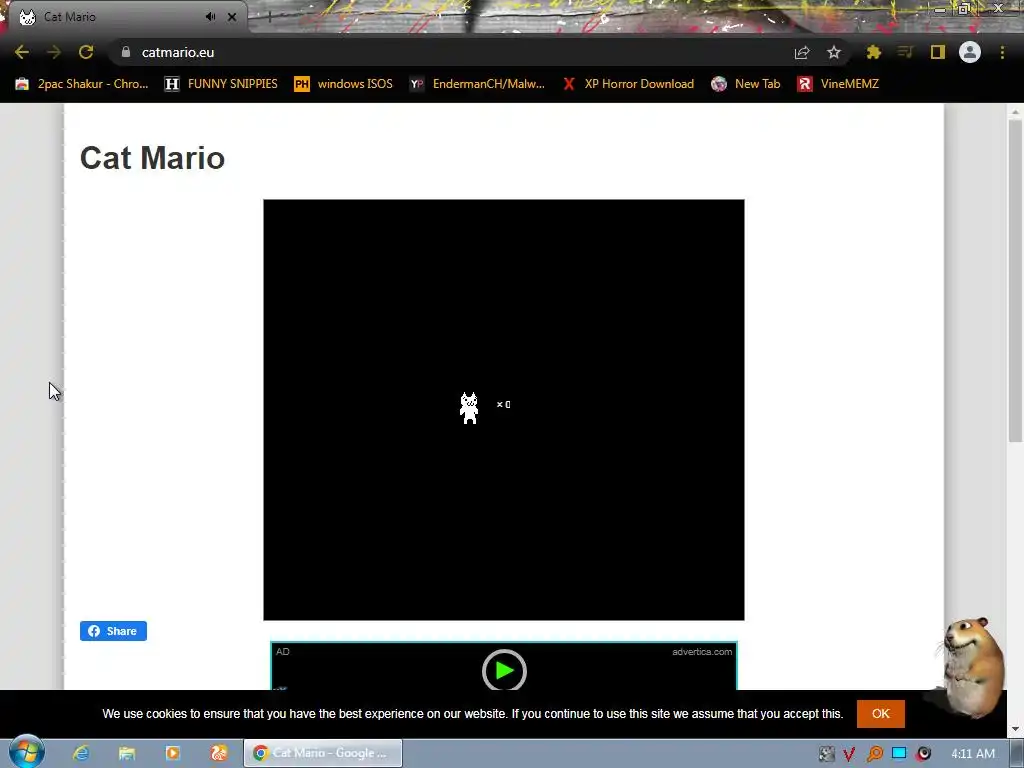
Task: Mute the Cat Mario tab audio icon
Action: 210,17
